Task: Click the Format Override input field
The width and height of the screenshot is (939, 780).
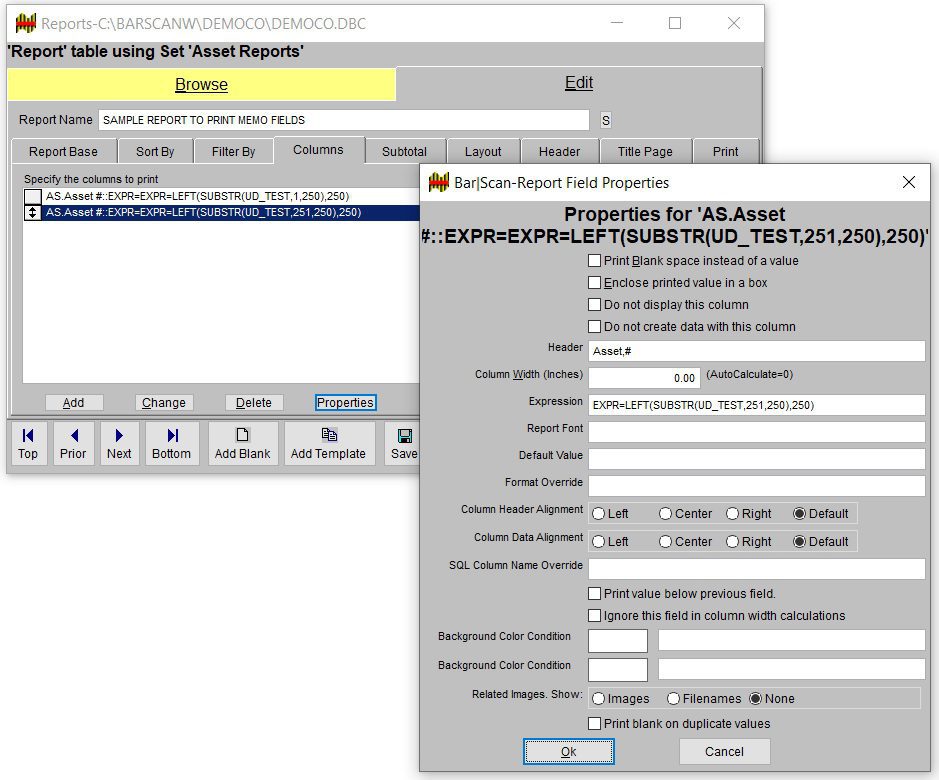Action: (757, 486)
